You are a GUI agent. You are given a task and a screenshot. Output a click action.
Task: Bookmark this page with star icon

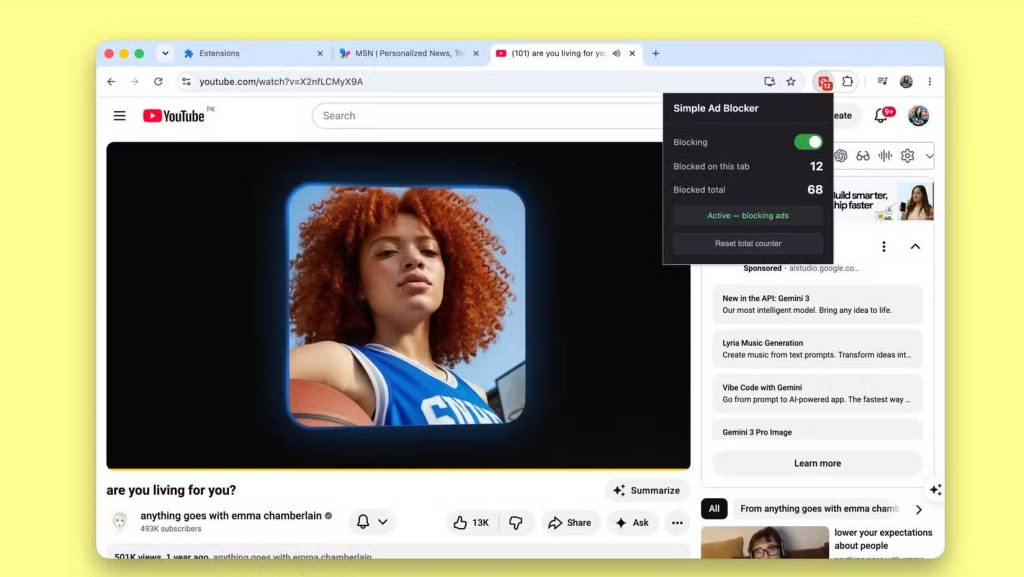(791, 82)
